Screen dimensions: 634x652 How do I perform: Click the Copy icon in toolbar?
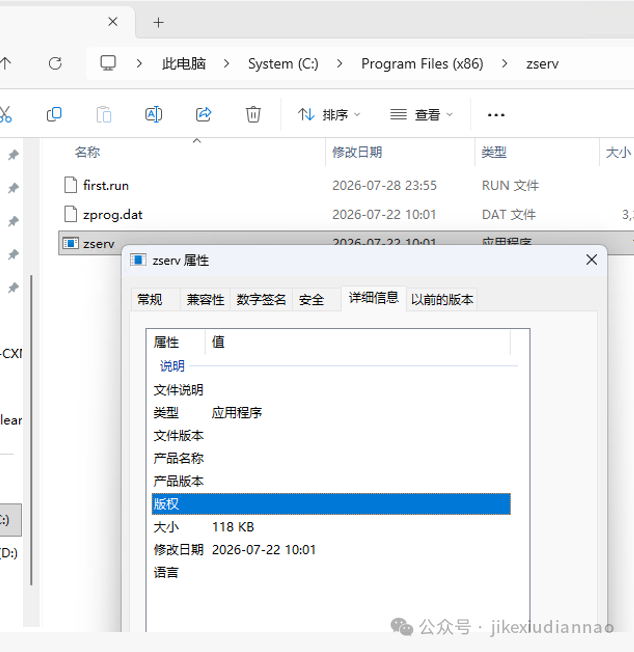tap(54, 114)
